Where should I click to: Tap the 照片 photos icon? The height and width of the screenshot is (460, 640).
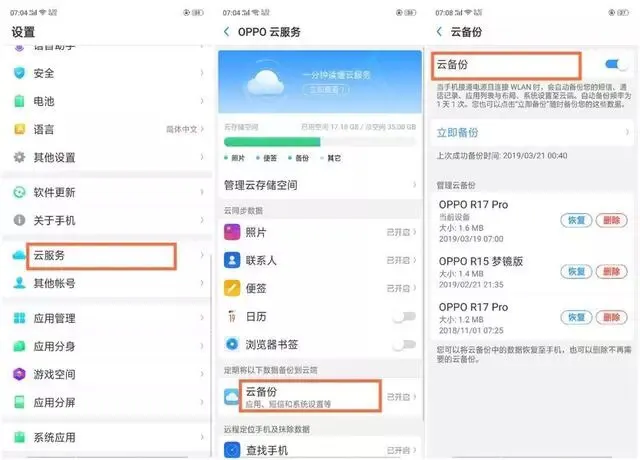(x=232, y=232)
